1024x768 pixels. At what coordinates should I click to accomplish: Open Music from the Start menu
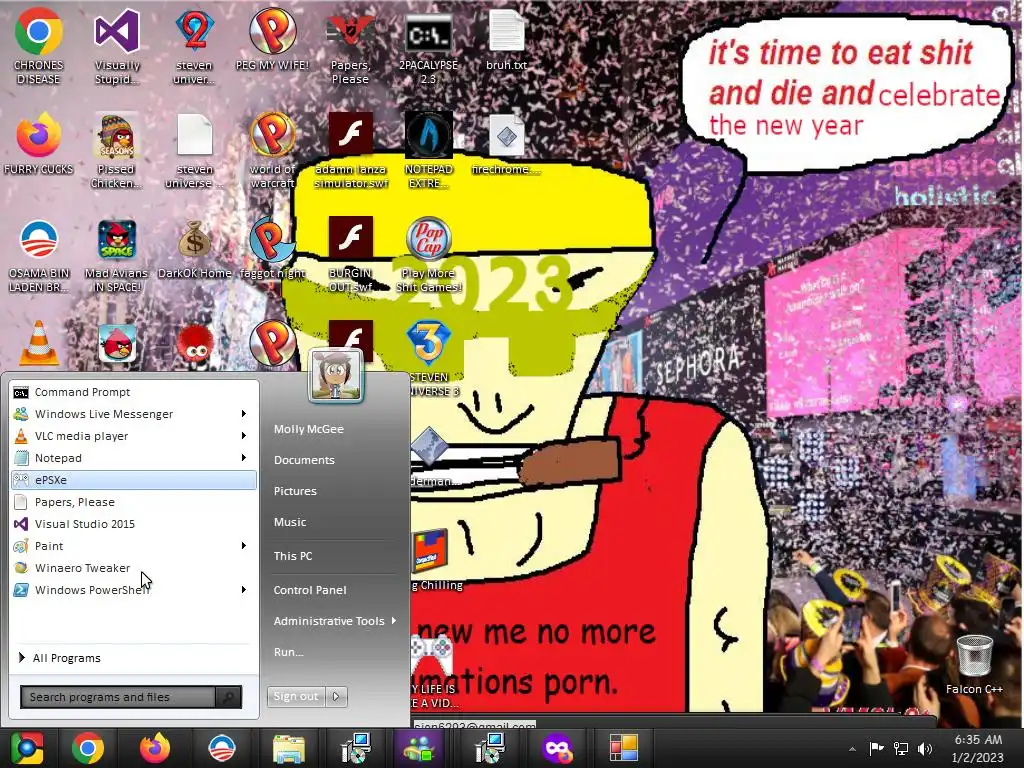290,522
